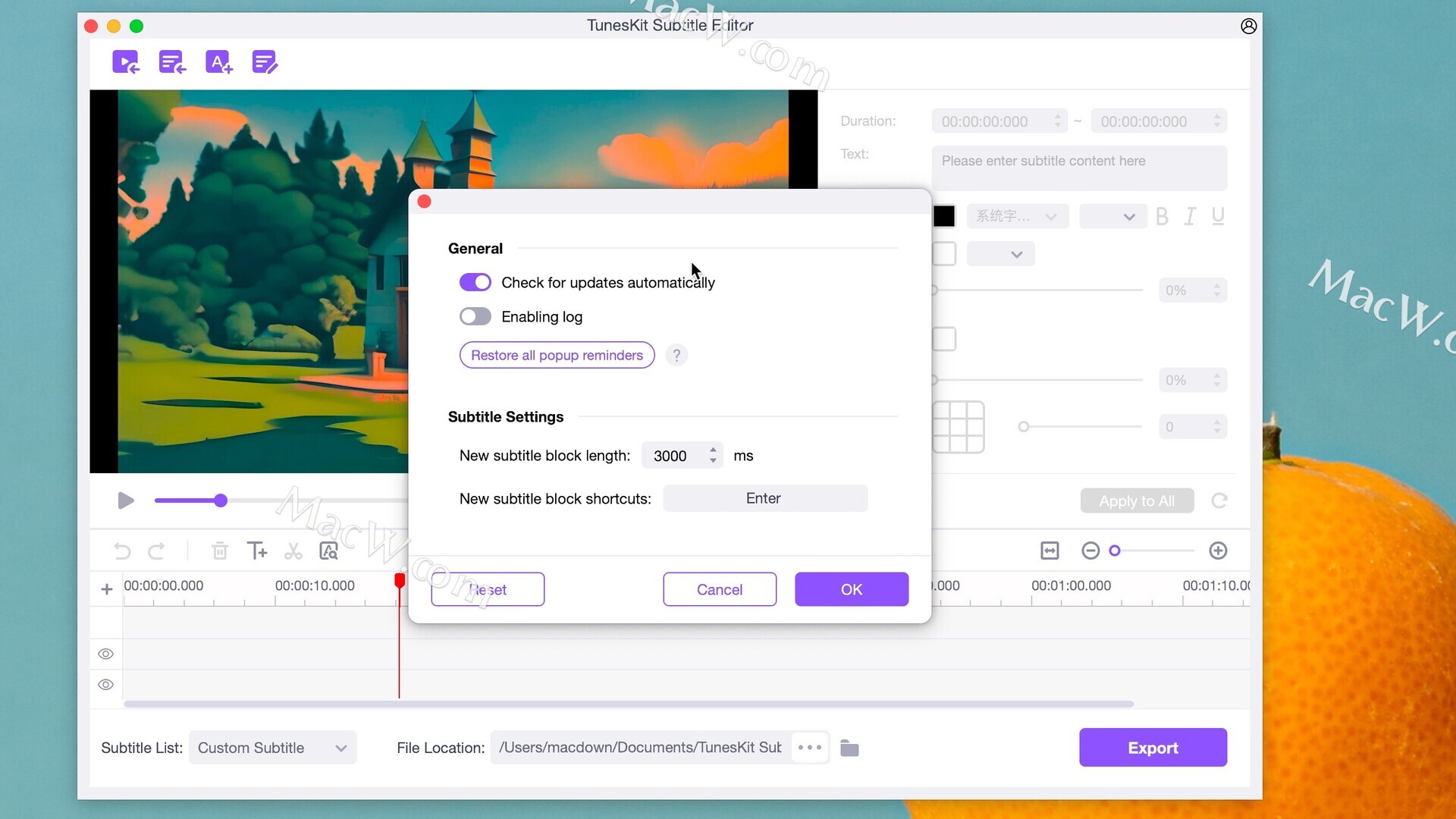This screenshot has height=819, width=1456.
Task: Click the refresh reset style icon
Action: (x=1219, y=500)
